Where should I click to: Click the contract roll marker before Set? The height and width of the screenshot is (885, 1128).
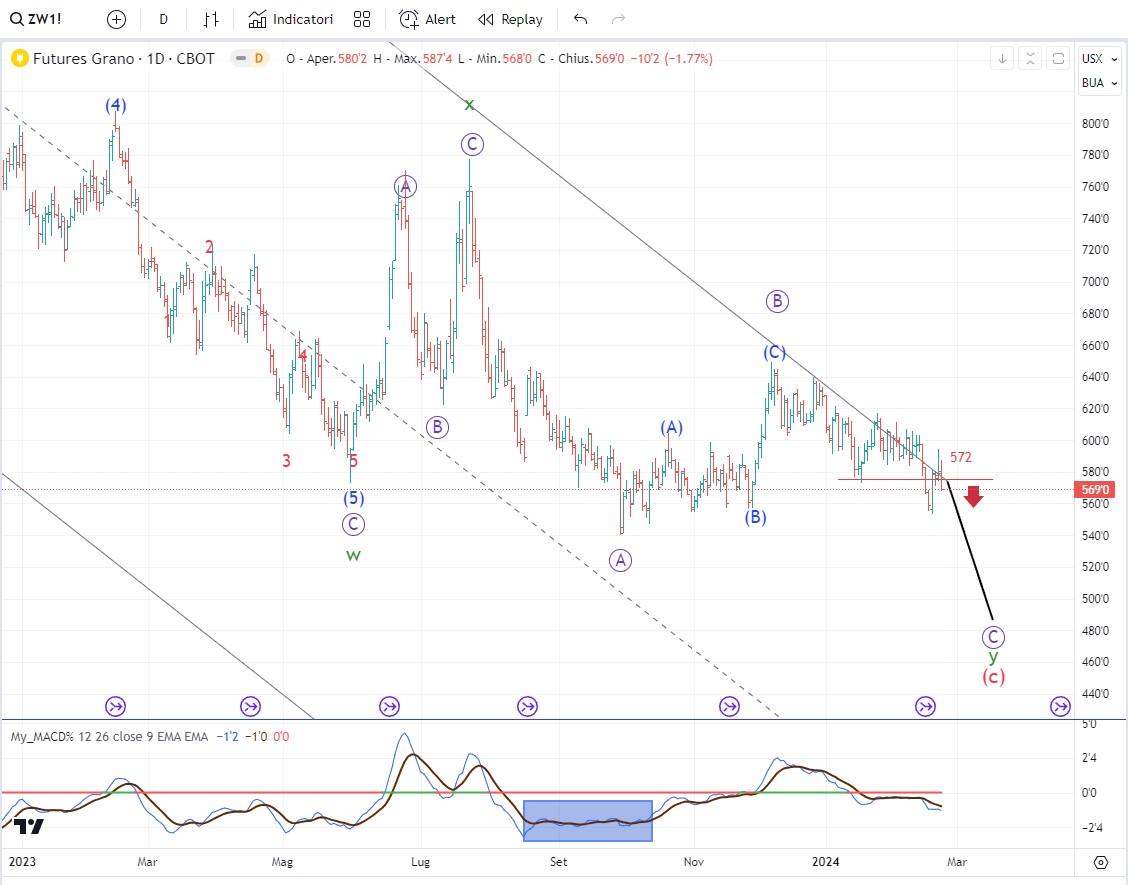(x=527, y=707)
